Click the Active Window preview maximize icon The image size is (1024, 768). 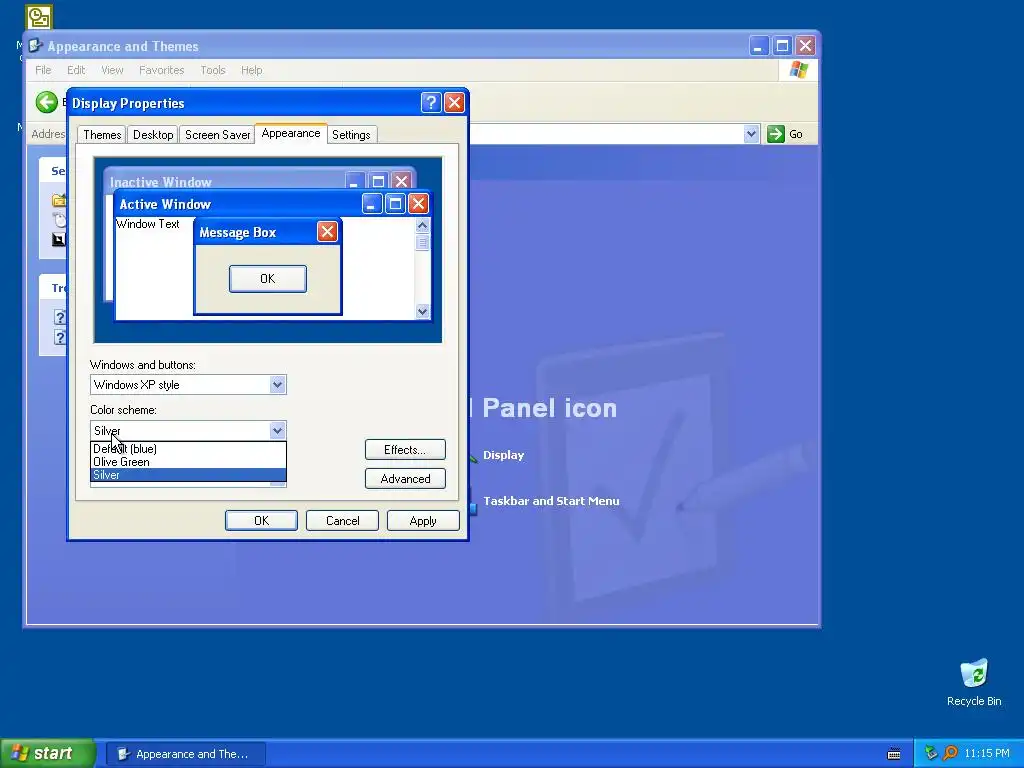tap(395, 204)
